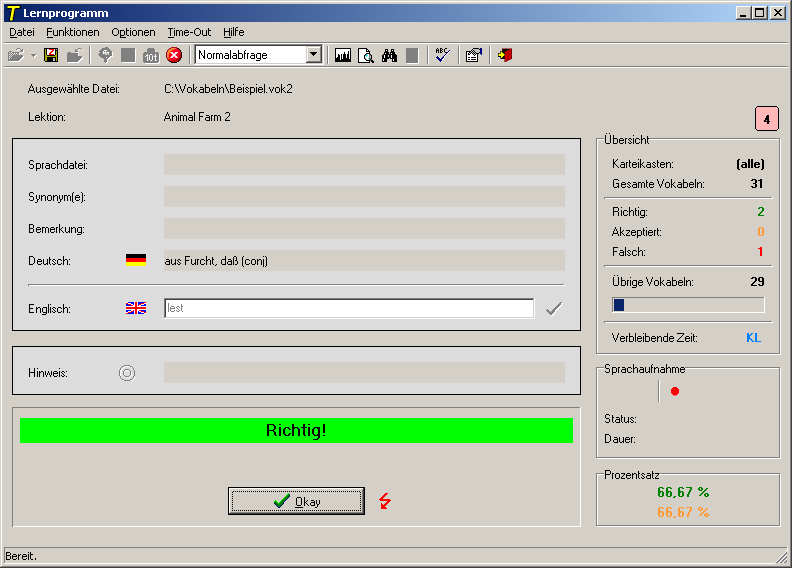Click the grayed head hint icon
The height and width of the screenshot is (568, 792).
click(x=105, y=55)
